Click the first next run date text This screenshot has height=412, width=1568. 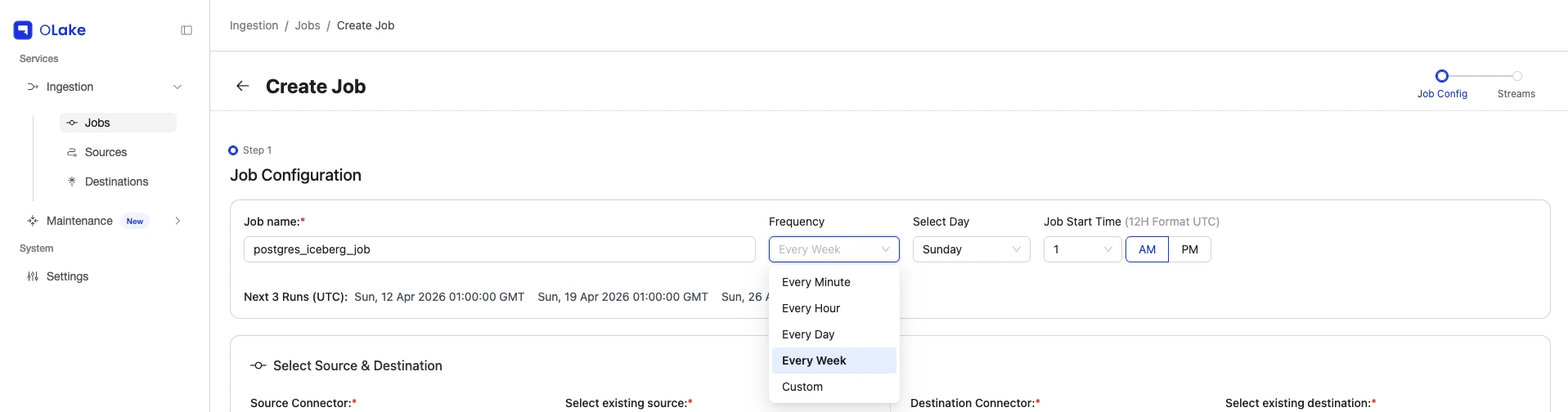439,297
